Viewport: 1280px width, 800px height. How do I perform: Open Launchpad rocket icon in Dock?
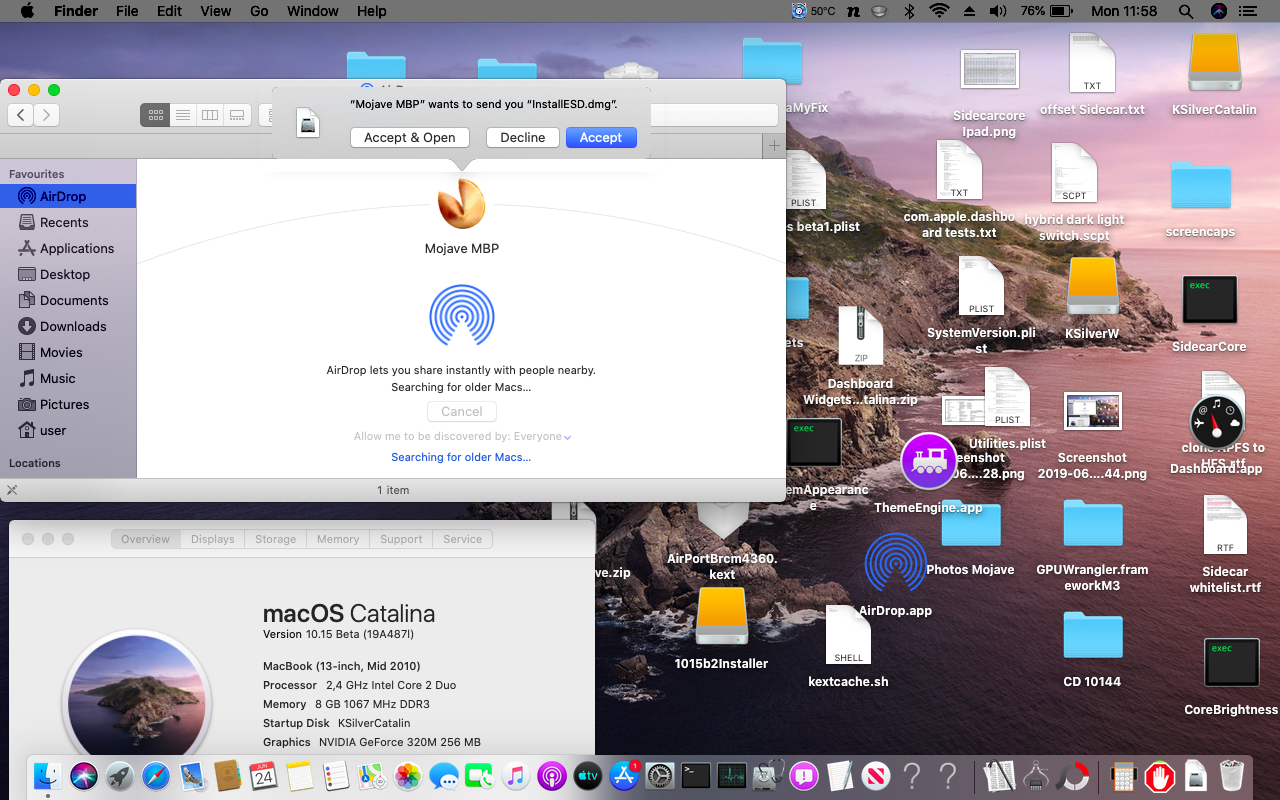120,776
